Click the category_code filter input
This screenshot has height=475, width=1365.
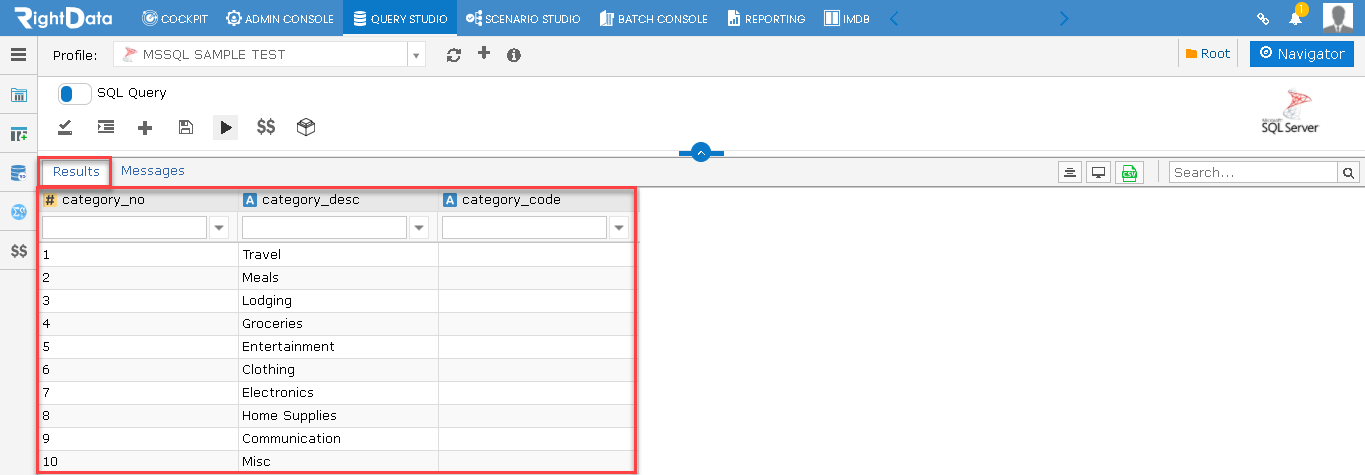coord(524,228)
